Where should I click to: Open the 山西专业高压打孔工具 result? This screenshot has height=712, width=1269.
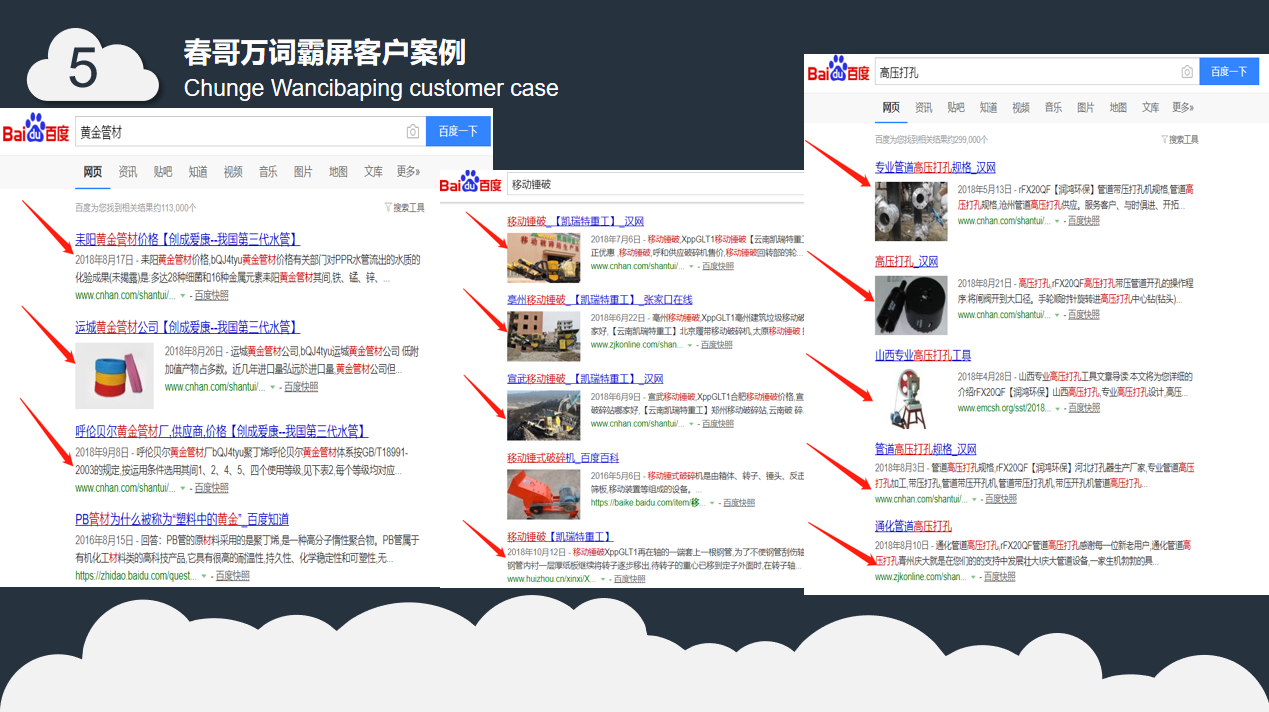923,355
